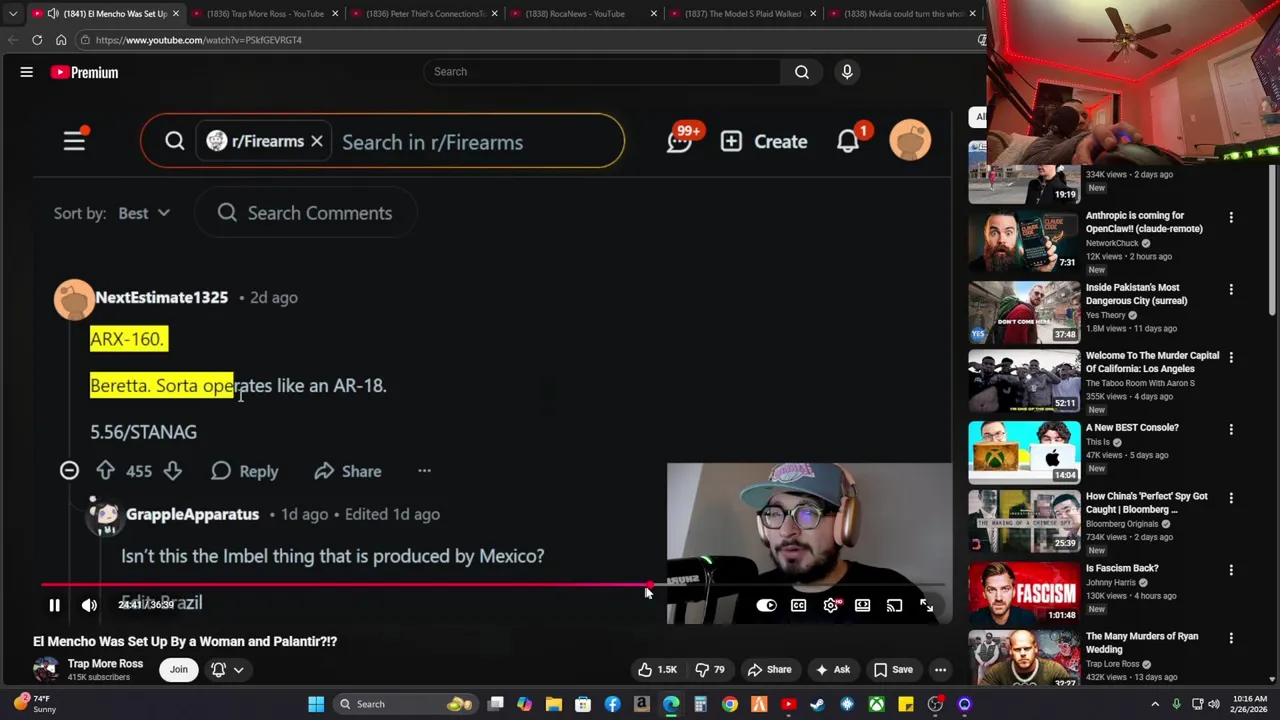This screenshot has width=1280, height=720.
Task: Open the player settings gear
Action: pyautogui.click(x=831, y=605)
